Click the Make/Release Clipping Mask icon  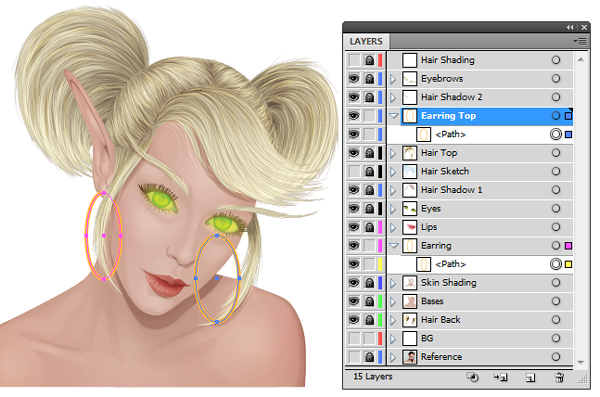(x=473, y=377)
